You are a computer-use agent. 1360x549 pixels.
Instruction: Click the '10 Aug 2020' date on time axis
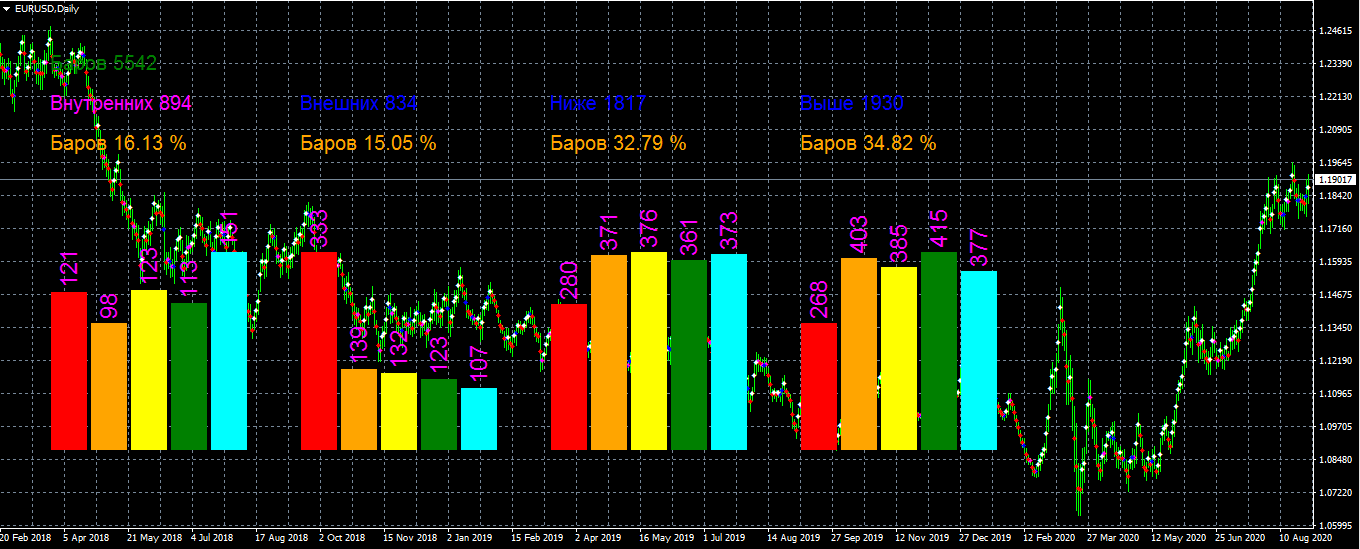[x=1305, y=538]
